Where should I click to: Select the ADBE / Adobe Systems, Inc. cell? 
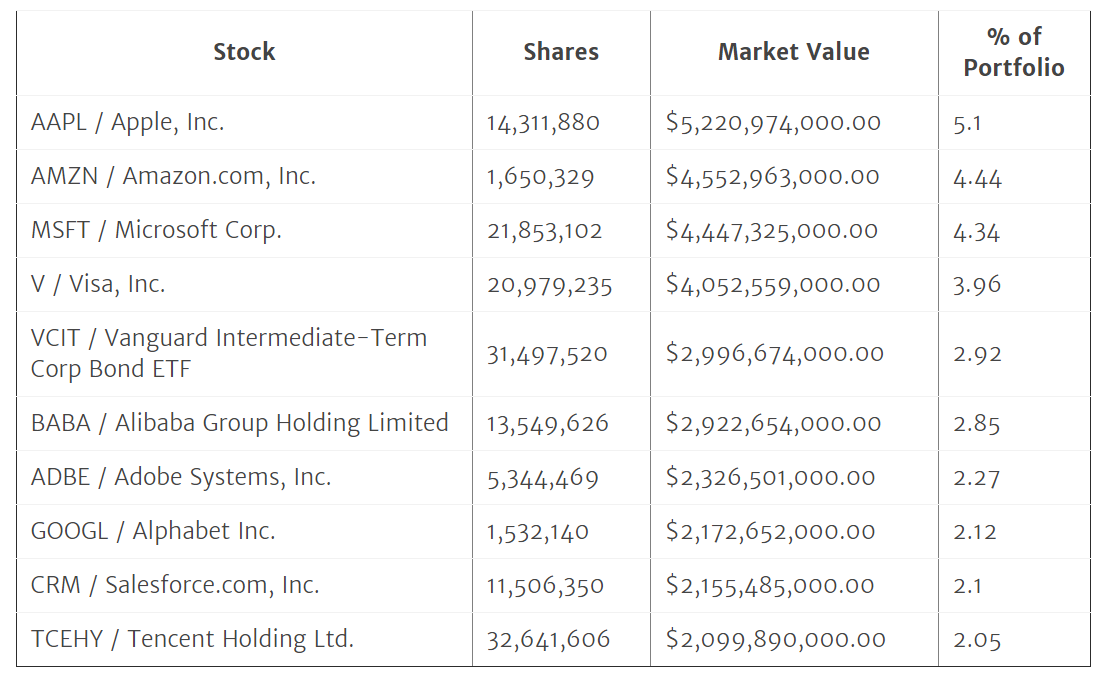pos(181,477)
